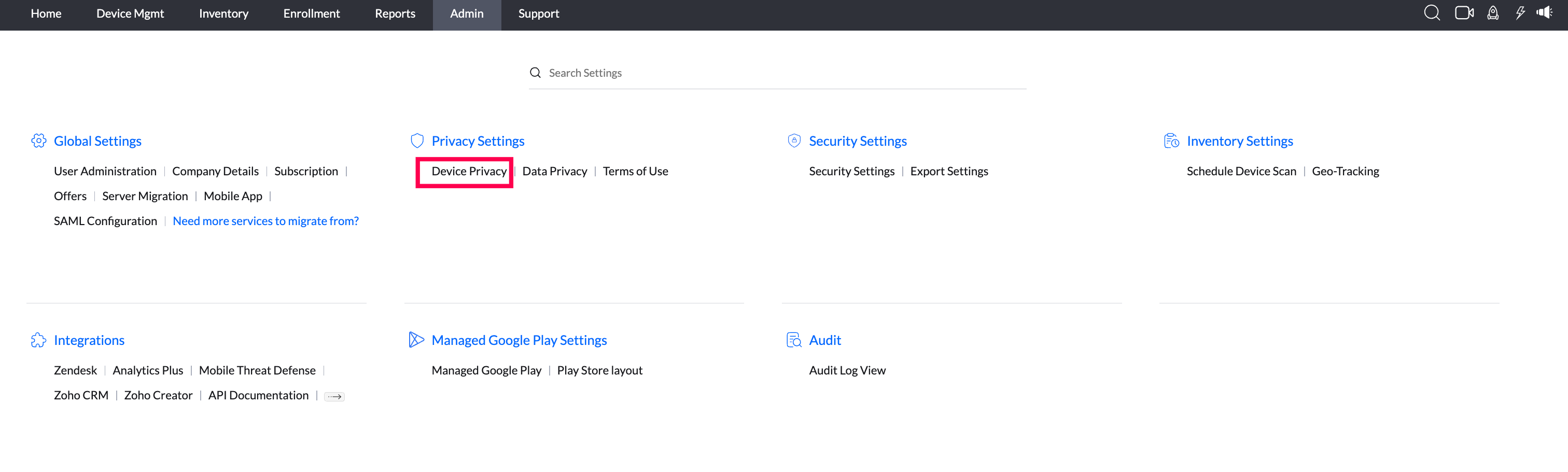Click the Integrations puzzle icon
The height and width of the screenshot is (472, 1568).
[x=38, y=340]
